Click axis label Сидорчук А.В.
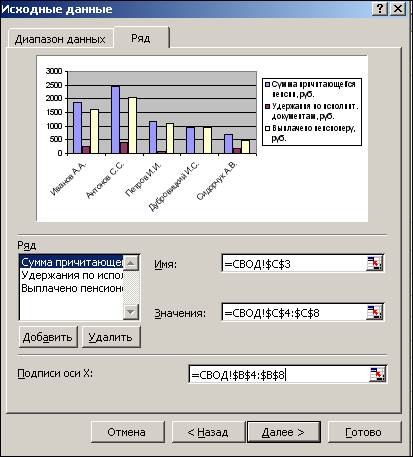This screenshot has height=457, width=413. (x=217, y=181)
